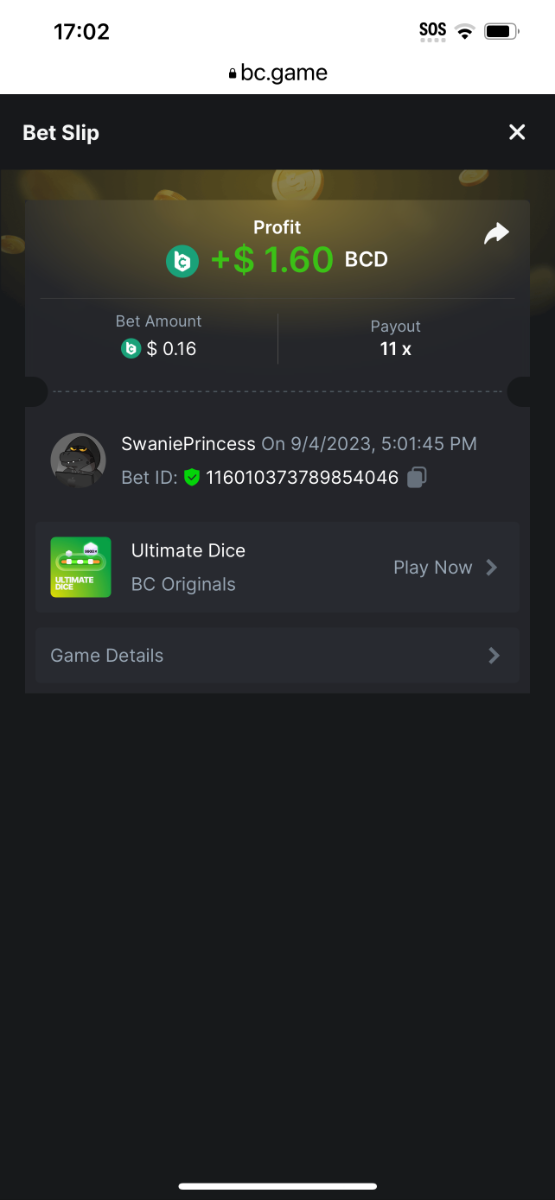Tap the bc.game address bar

pyautogui.click(x=277, y=73)
